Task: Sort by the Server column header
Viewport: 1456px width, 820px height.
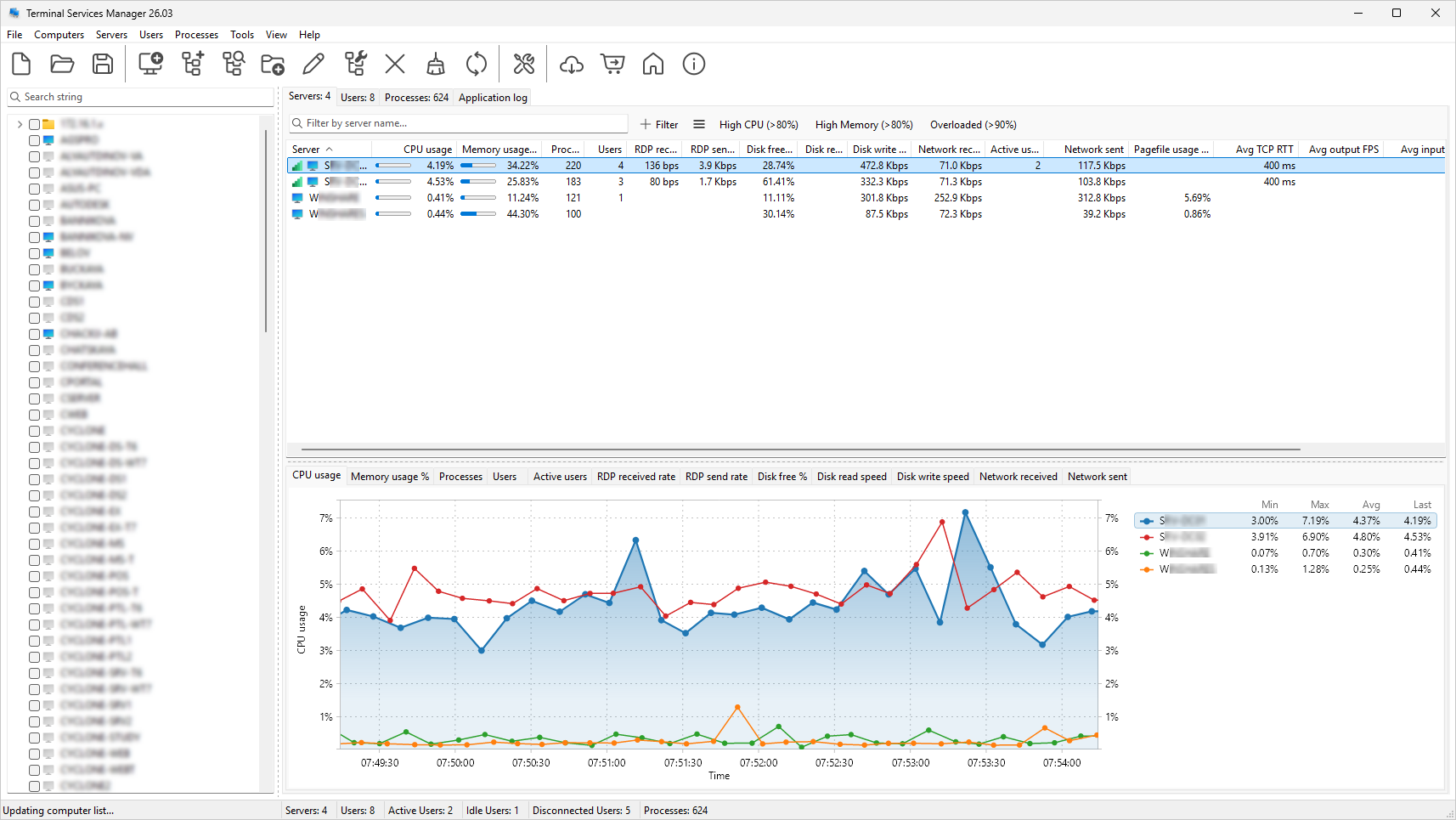Action: click(306, 150)
